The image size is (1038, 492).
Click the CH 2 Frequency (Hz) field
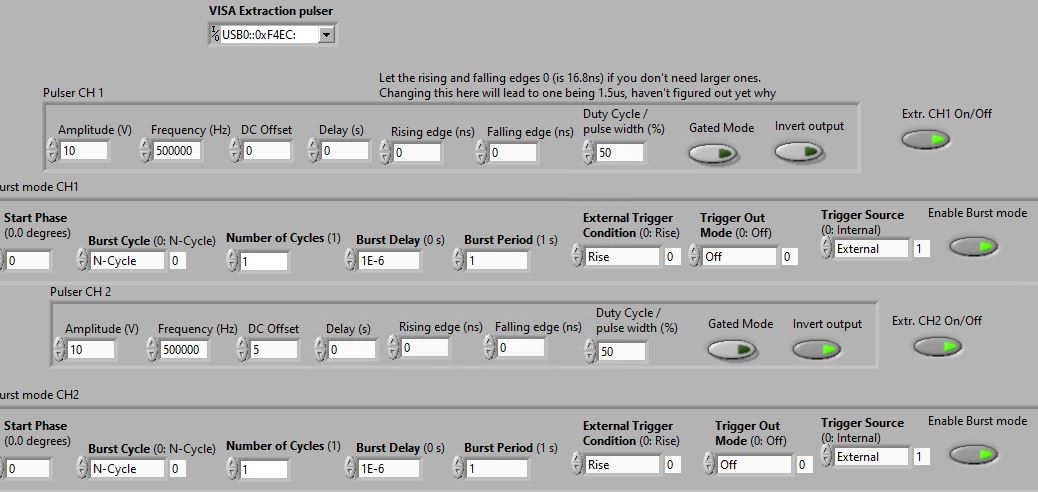[184, 349]
